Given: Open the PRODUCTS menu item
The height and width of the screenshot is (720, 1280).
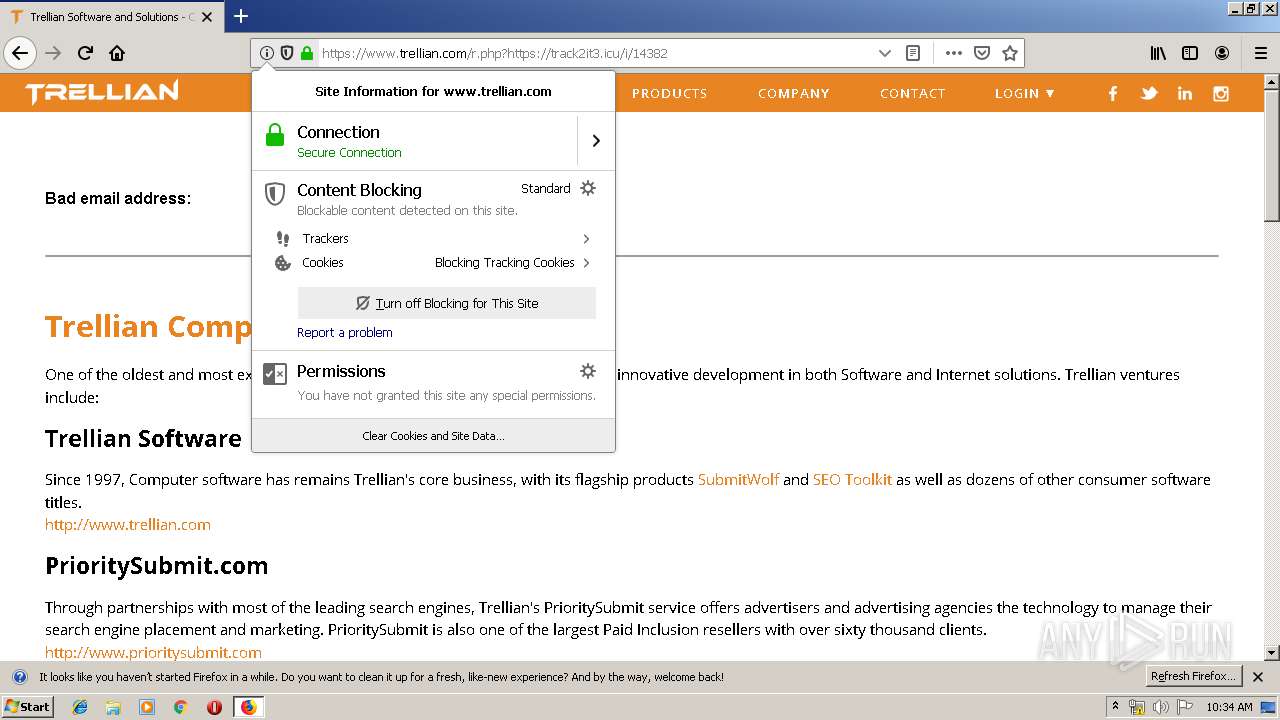Looking at the screenshot, I should 669,93.
